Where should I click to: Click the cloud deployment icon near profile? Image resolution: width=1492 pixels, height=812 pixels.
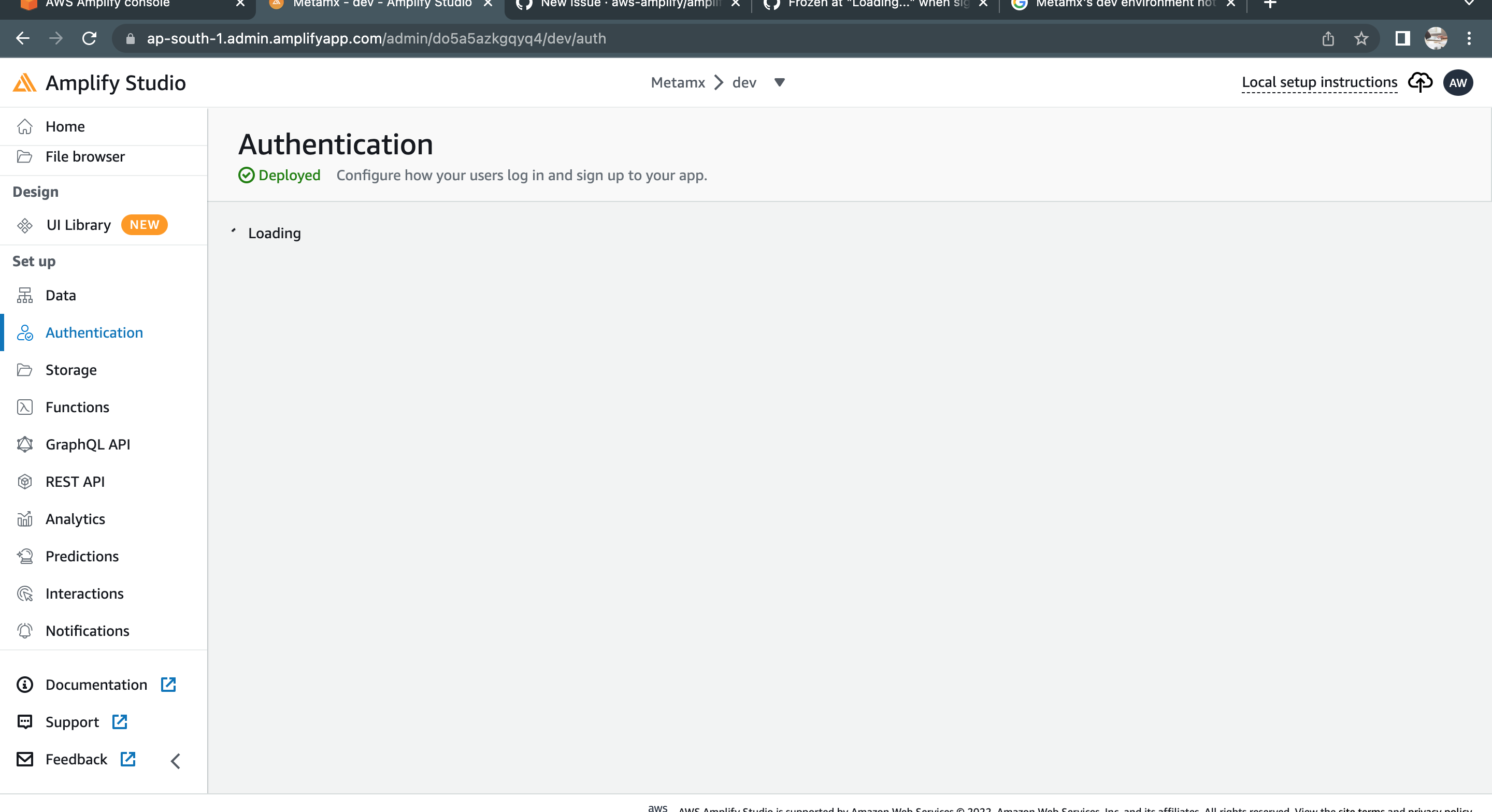click(x=1420, y=82)
